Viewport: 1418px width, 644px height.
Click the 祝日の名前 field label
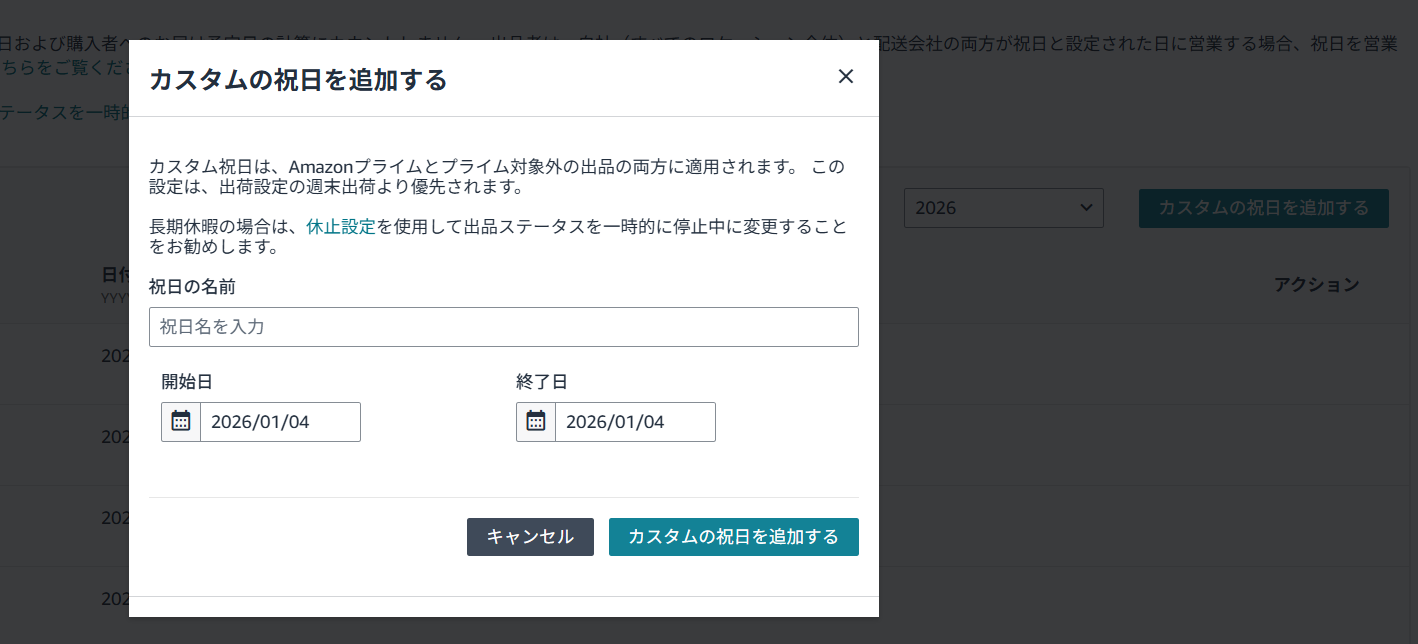point(192,287)
